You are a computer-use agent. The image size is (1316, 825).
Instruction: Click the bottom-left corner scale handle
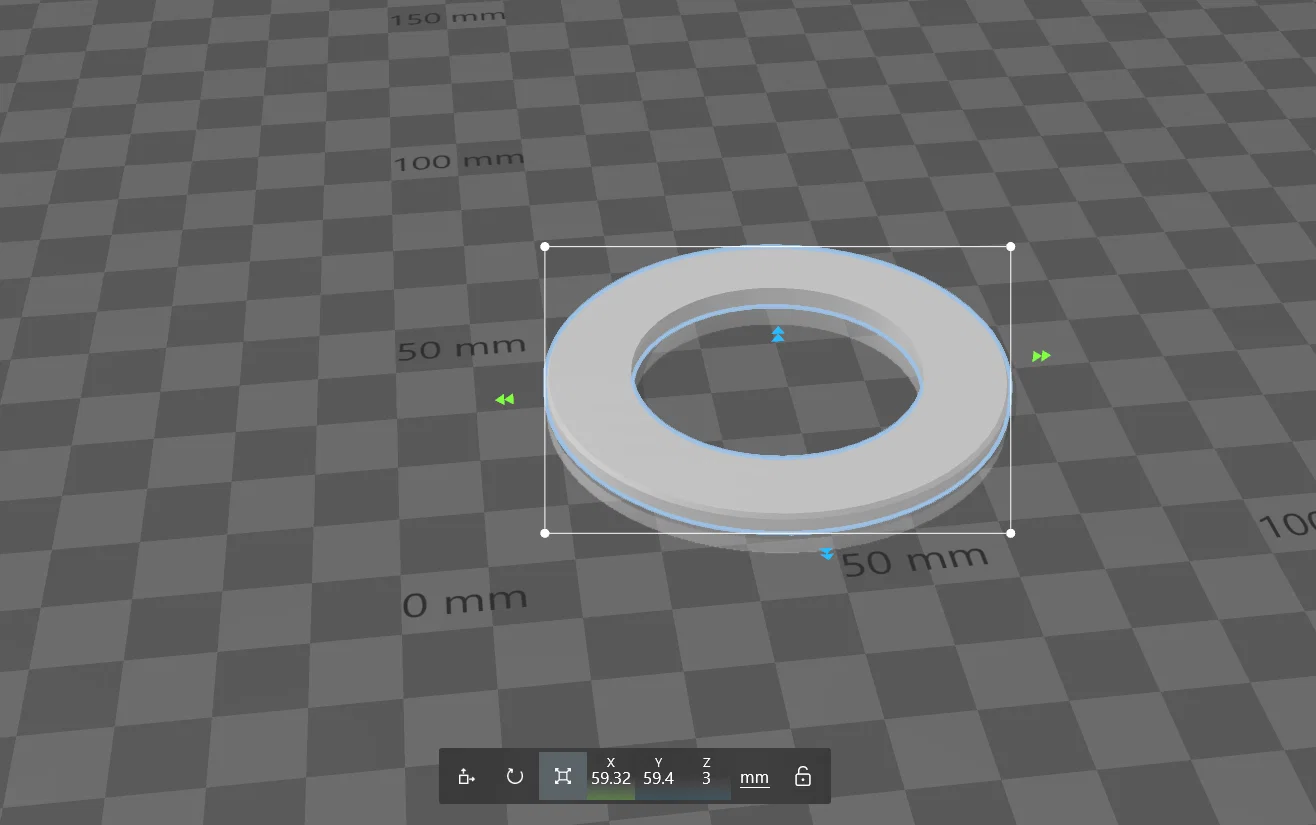[x=545, y=533]
